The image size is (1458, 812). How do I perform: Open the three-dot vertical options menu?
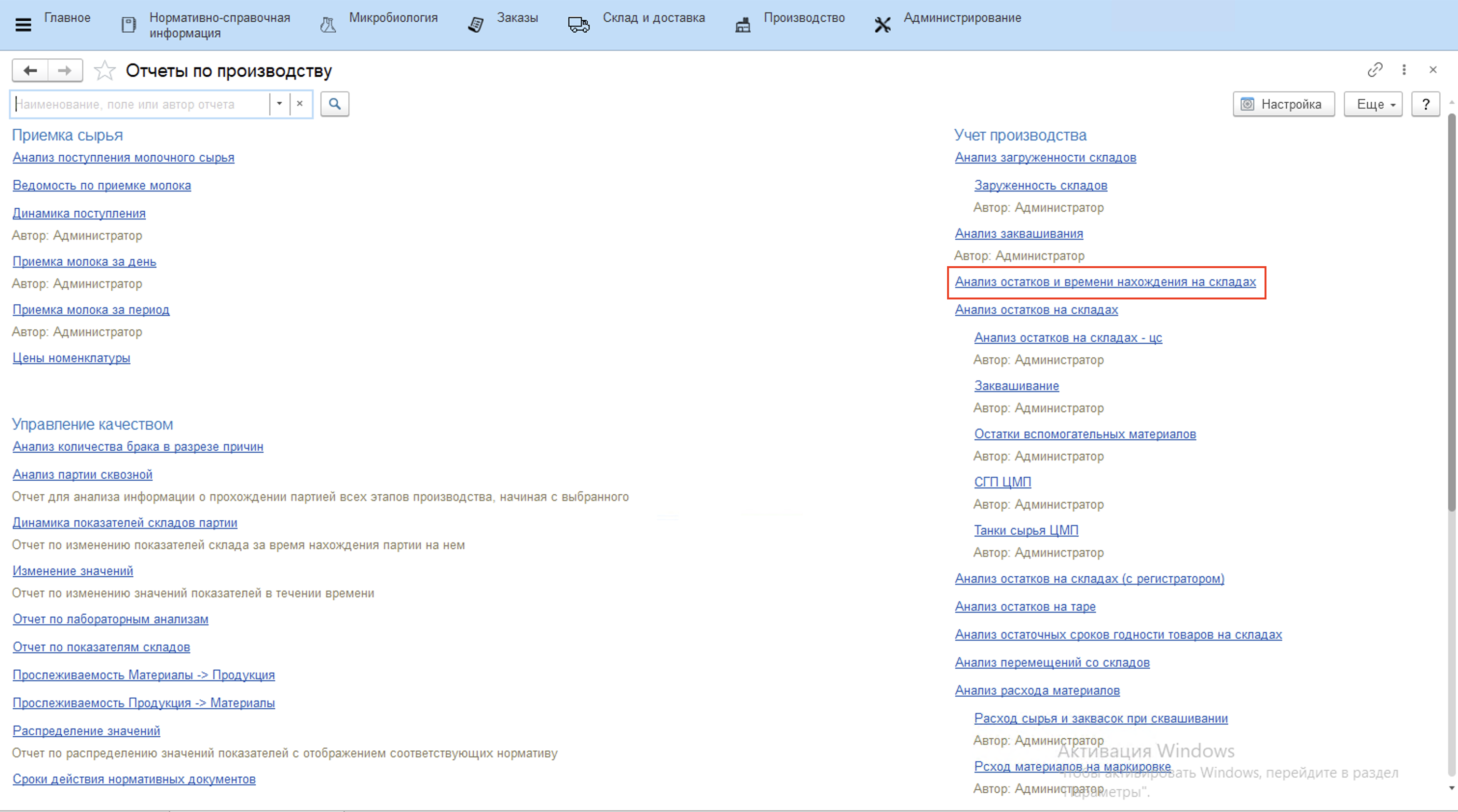point(1404,69)
